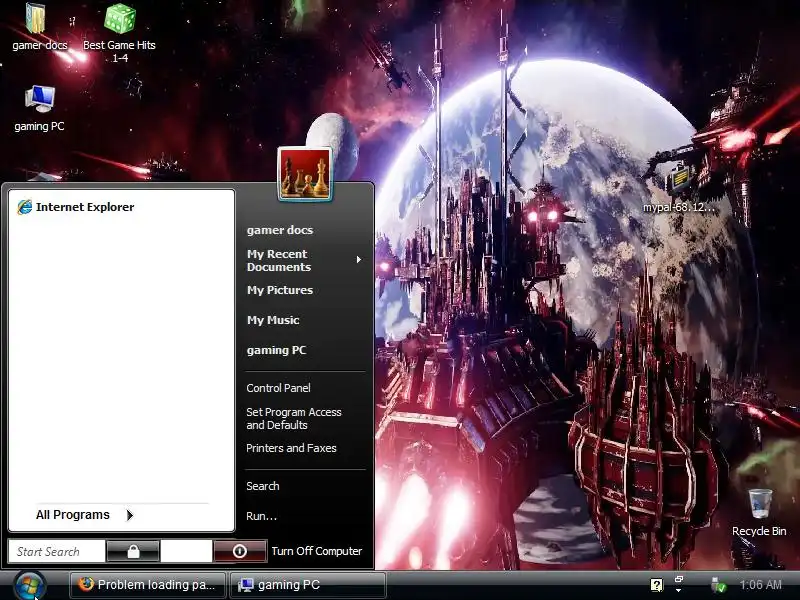
Task: Click Turn Off Computer label
Action: (317, 552)
